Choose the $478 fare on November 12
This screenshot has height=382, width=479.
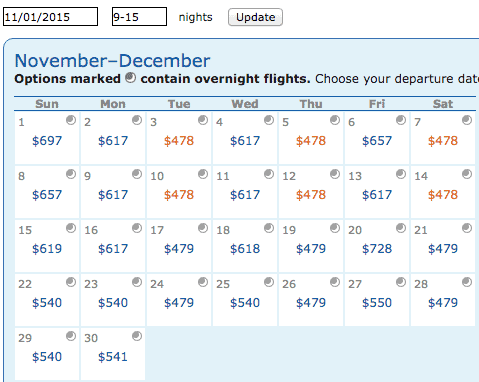[x=311, y=195]
